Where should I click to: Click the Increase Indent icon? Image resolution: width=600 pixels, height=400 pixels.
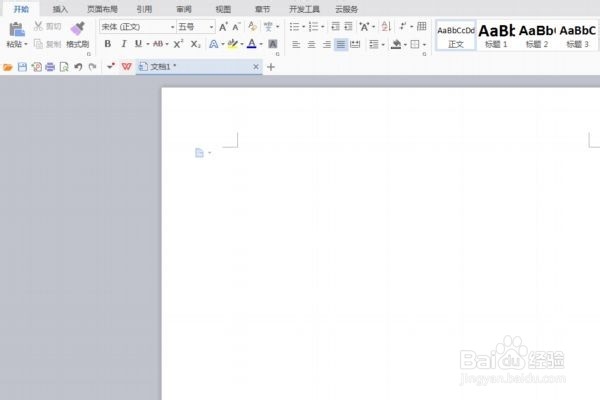[x=348, y=26]
